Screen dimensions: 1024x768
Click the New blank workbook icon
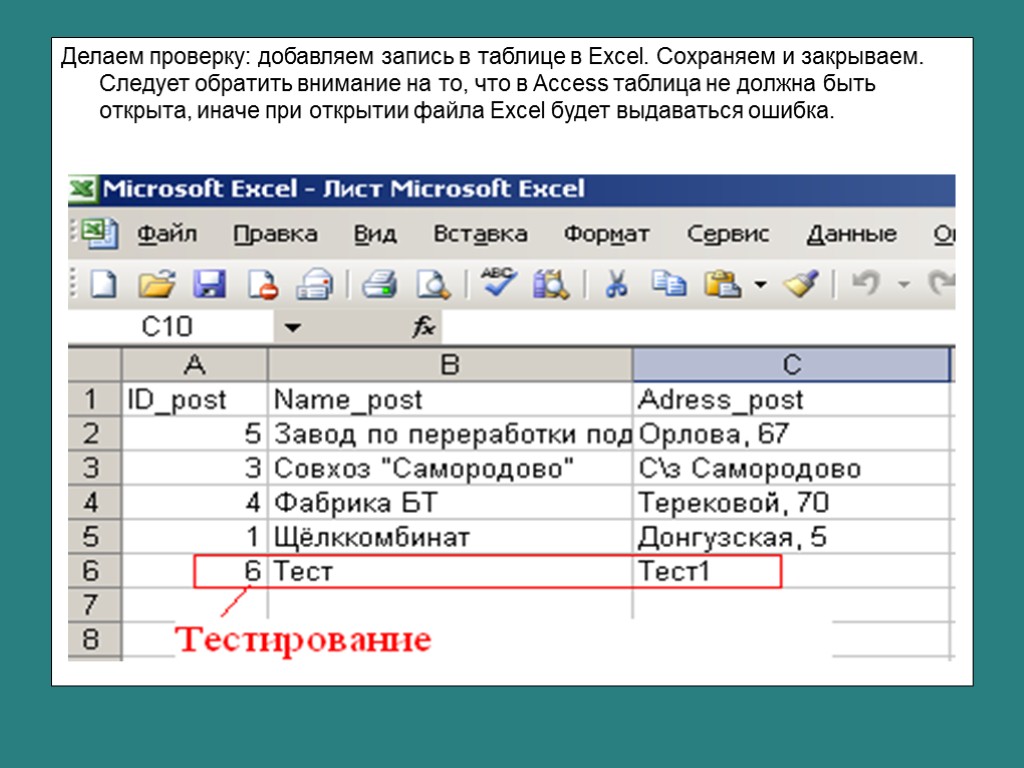[x=103, y=284]
